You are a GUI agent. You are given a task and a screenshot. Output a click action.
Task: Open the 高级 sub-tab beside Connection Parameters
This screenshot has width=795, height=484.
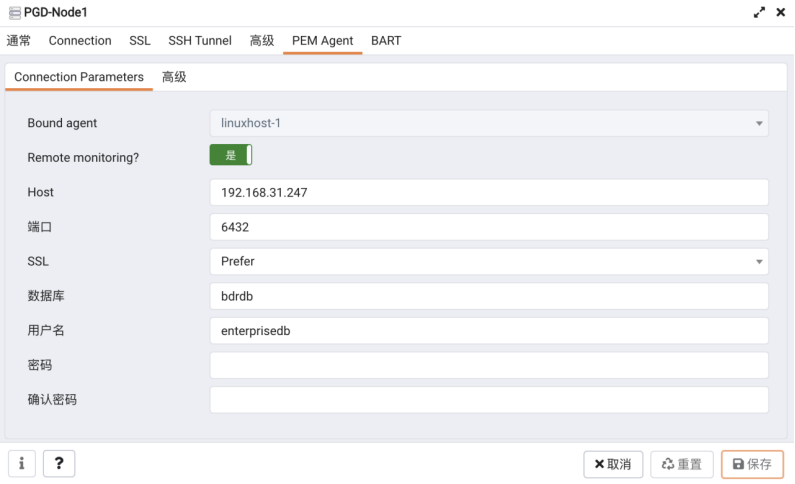174,77
